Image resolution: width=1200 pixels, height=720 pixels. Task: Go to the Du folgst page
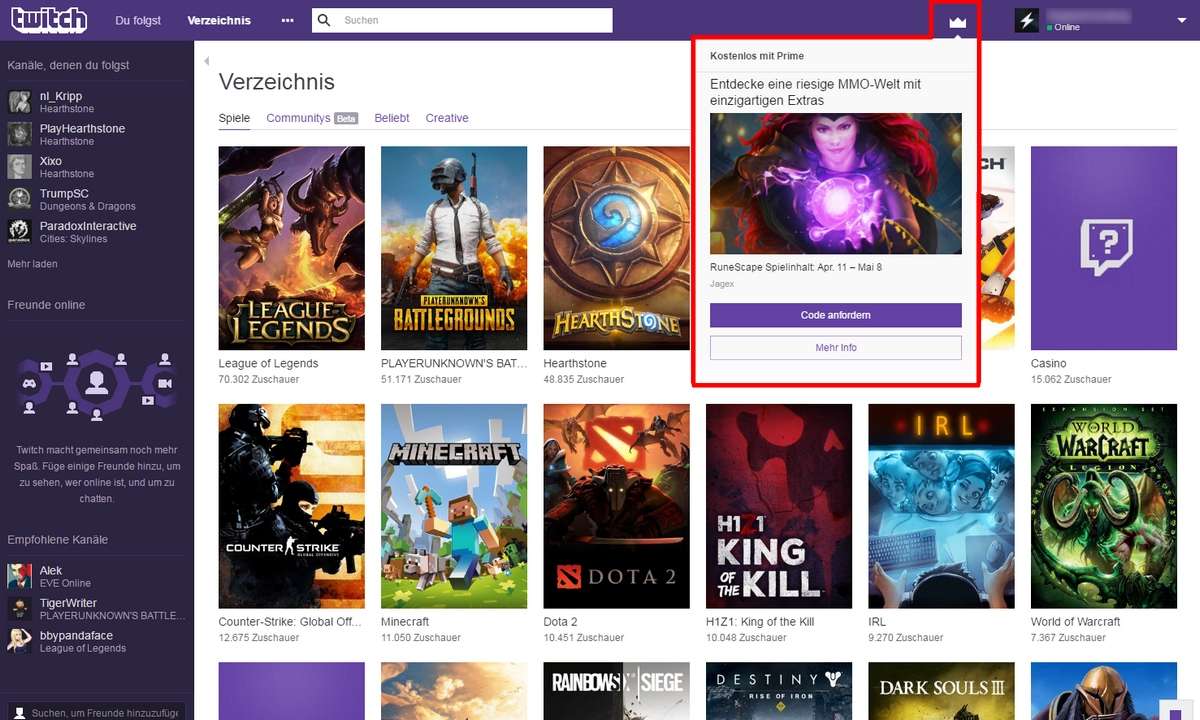pos(138,20)
